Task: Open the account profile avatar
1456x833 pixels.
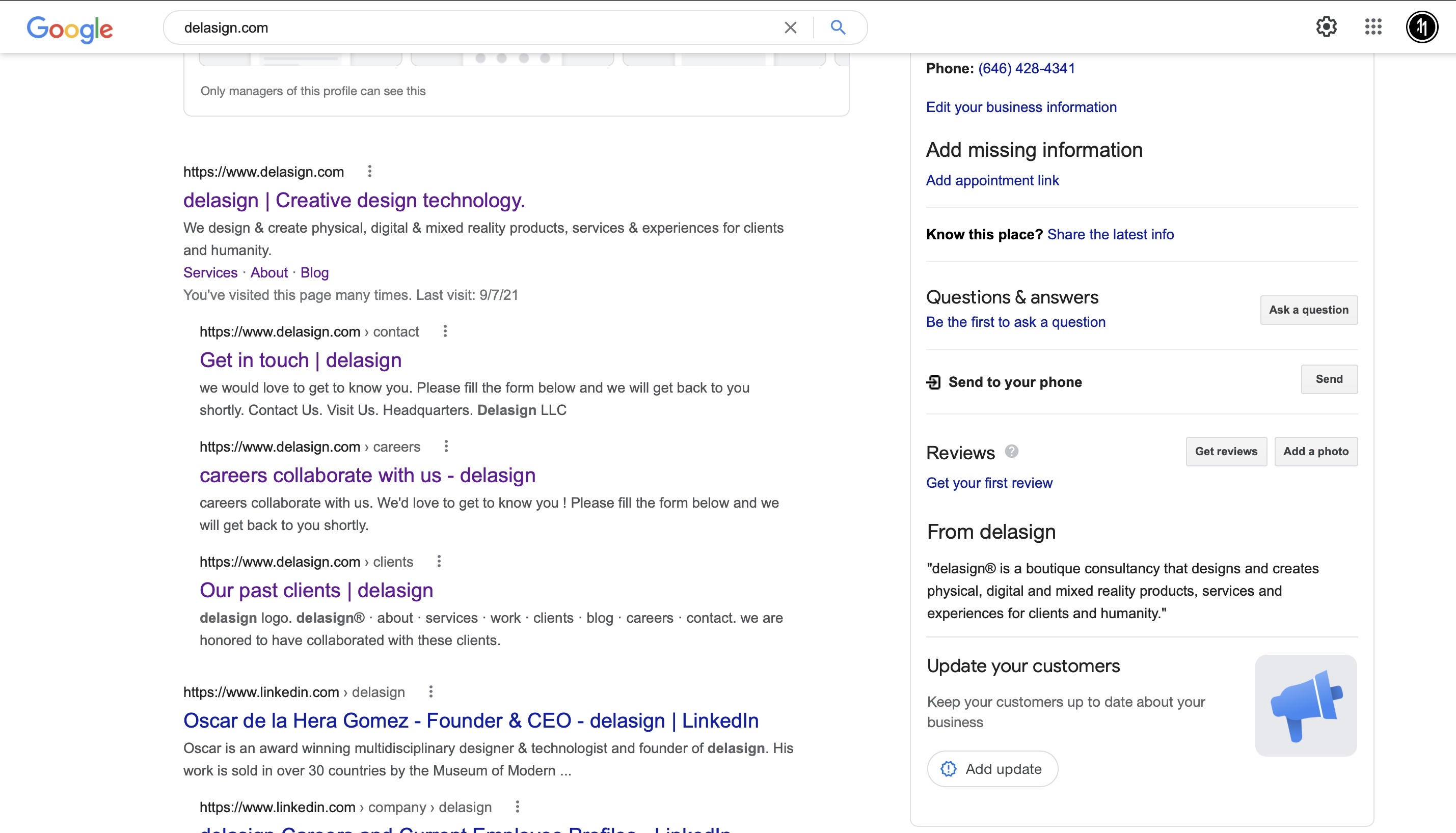Action: tap(1422, 26)
